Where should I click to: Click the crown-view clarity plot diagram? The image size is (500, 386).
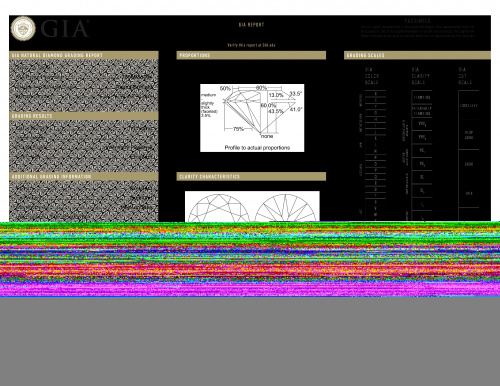[218, 208]
